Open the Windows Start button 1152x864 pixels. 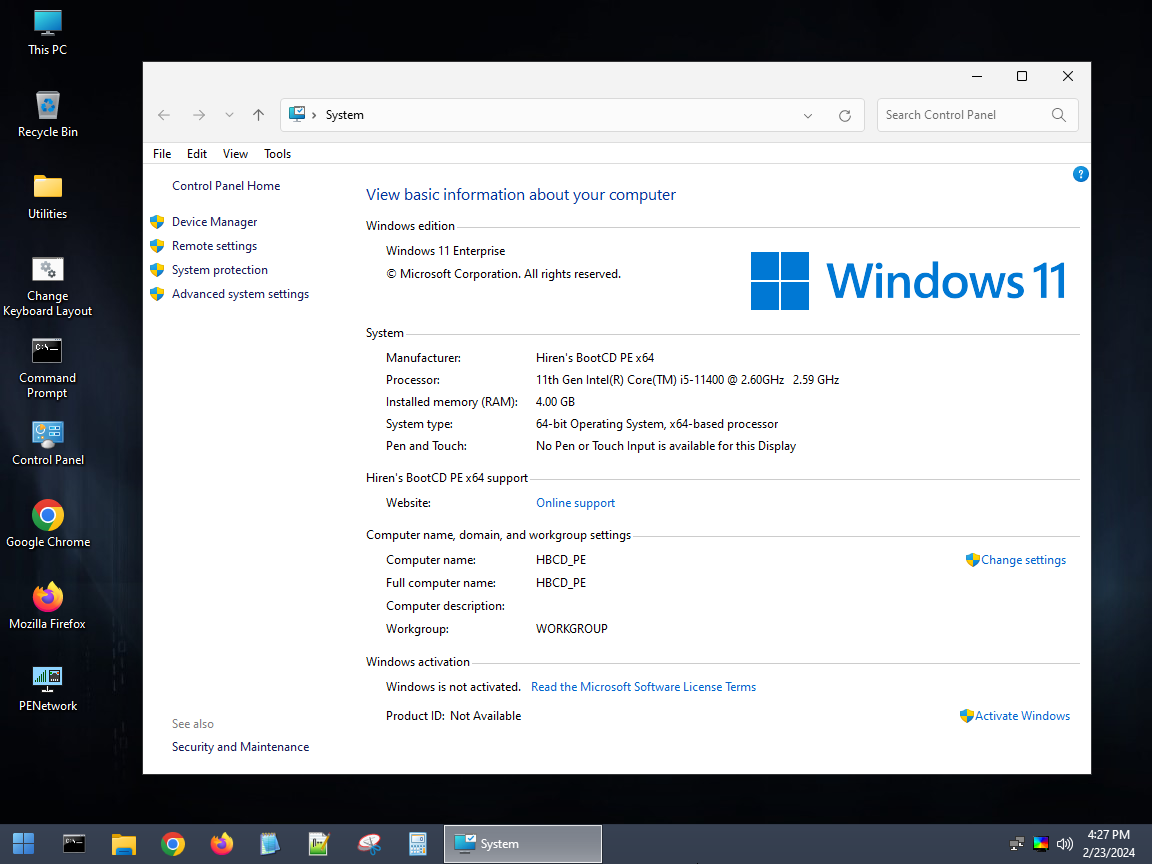[24, 844]
